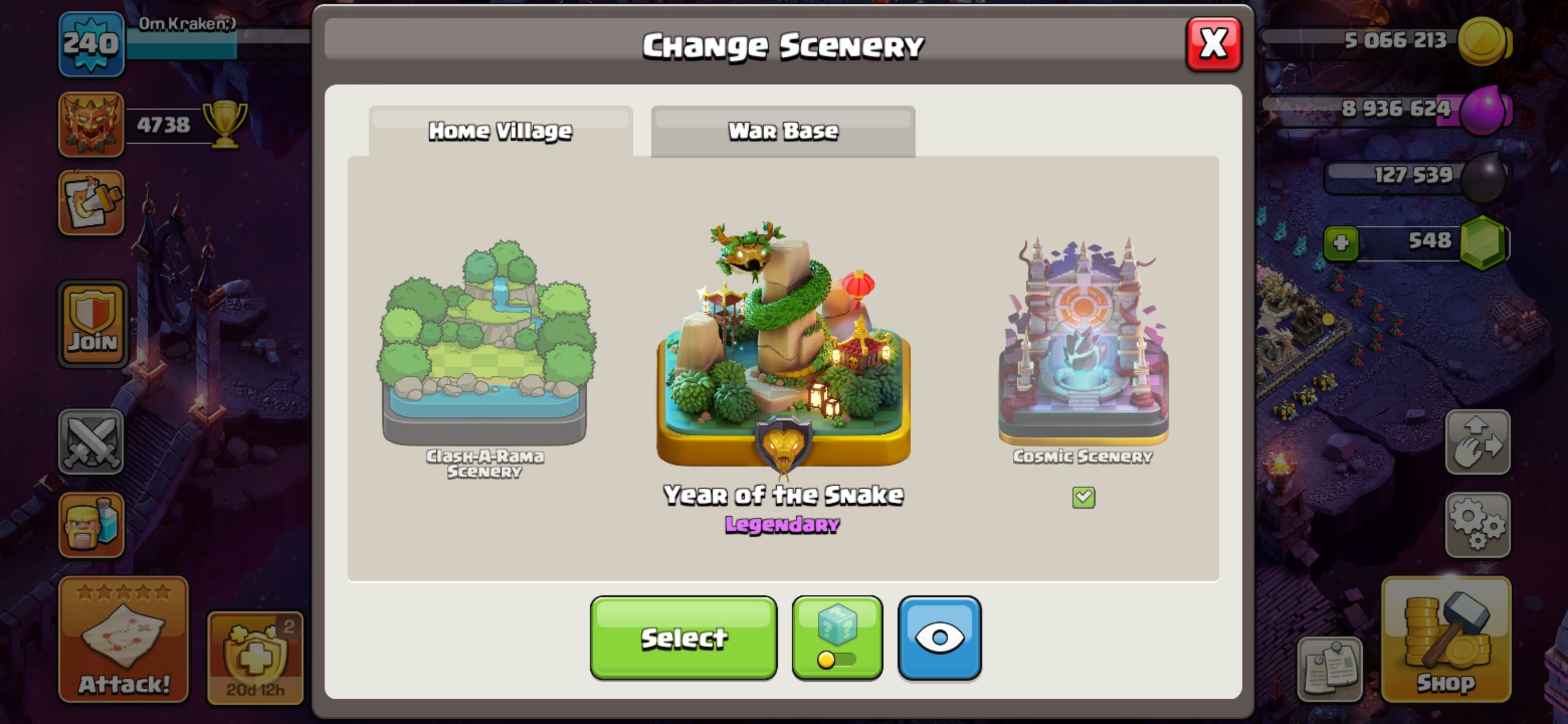Open the crossed swords battle log icon

(91, 442)
